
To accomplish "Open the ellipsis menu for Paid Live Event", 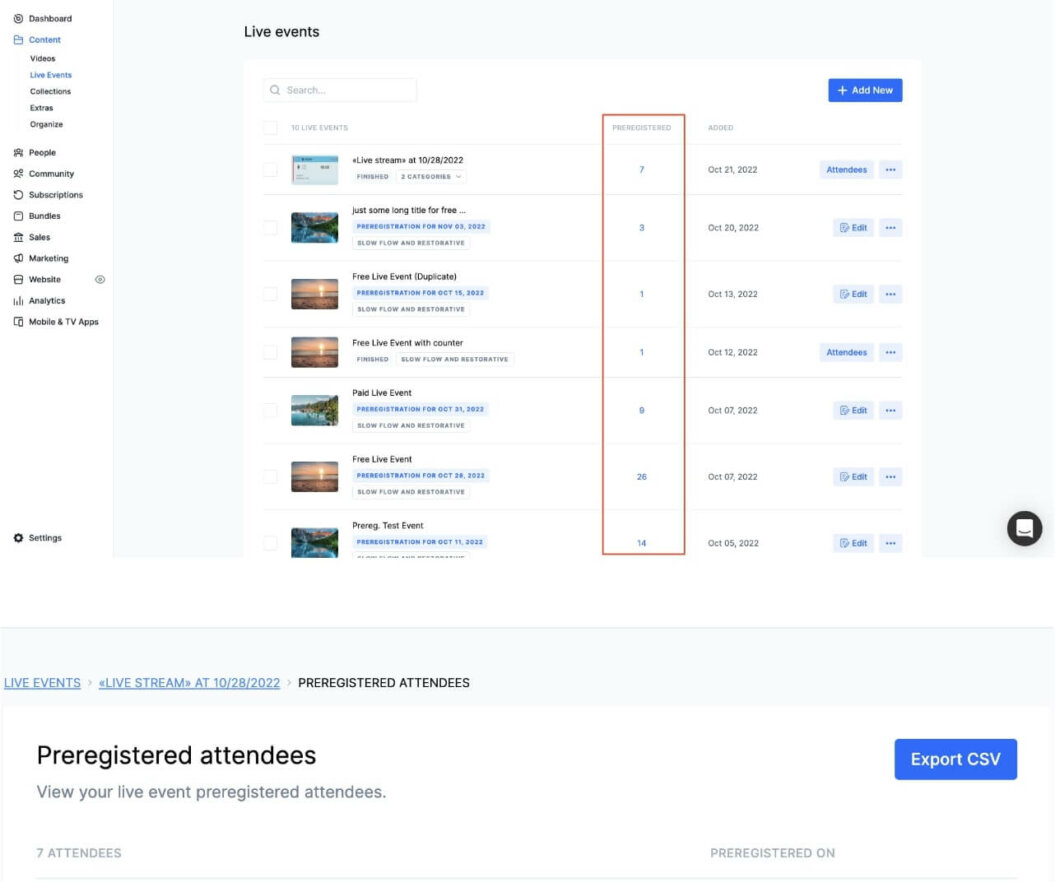I will point(890,410).
